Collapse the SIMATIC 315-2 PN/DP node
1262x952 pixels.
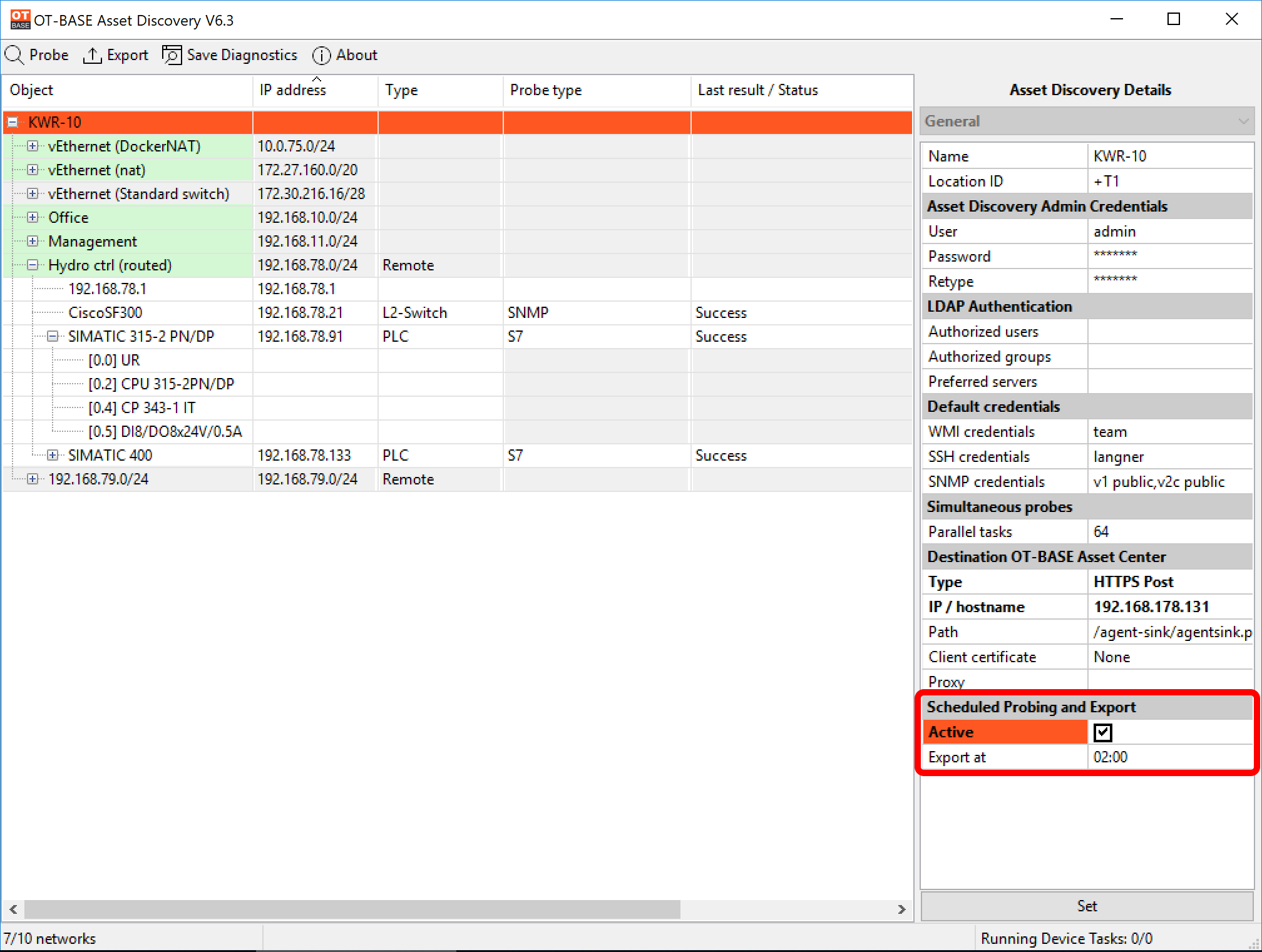click(x=53, y=336)
